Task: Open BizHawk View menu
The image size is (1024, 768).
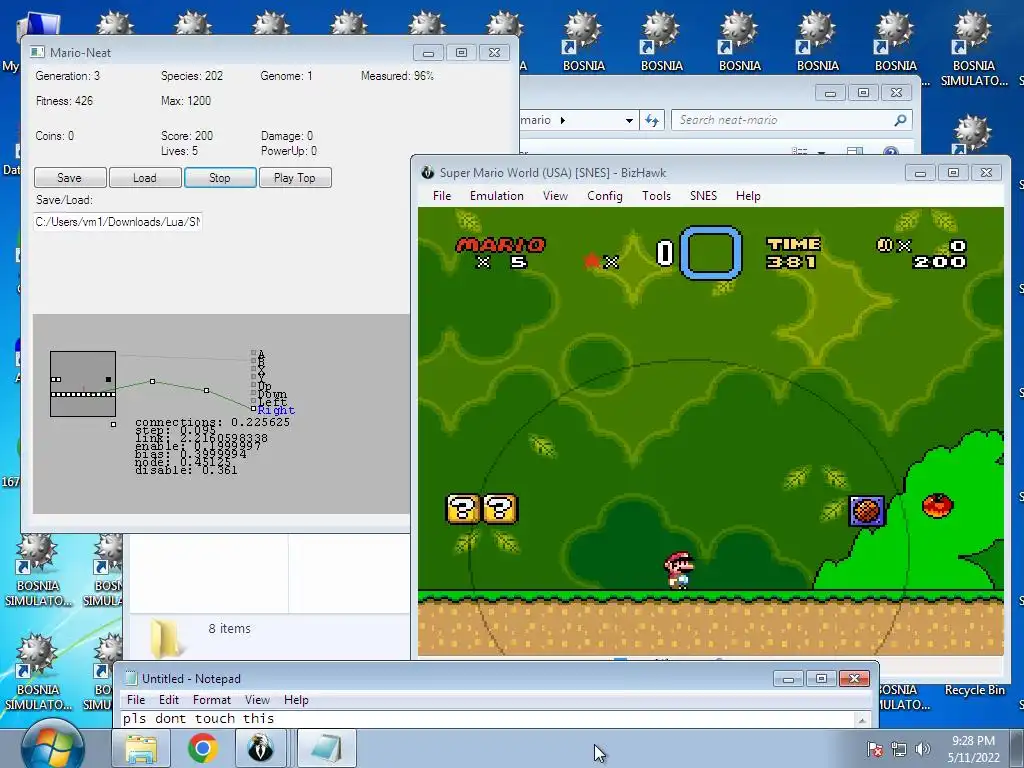Action: tap(555, 196)
